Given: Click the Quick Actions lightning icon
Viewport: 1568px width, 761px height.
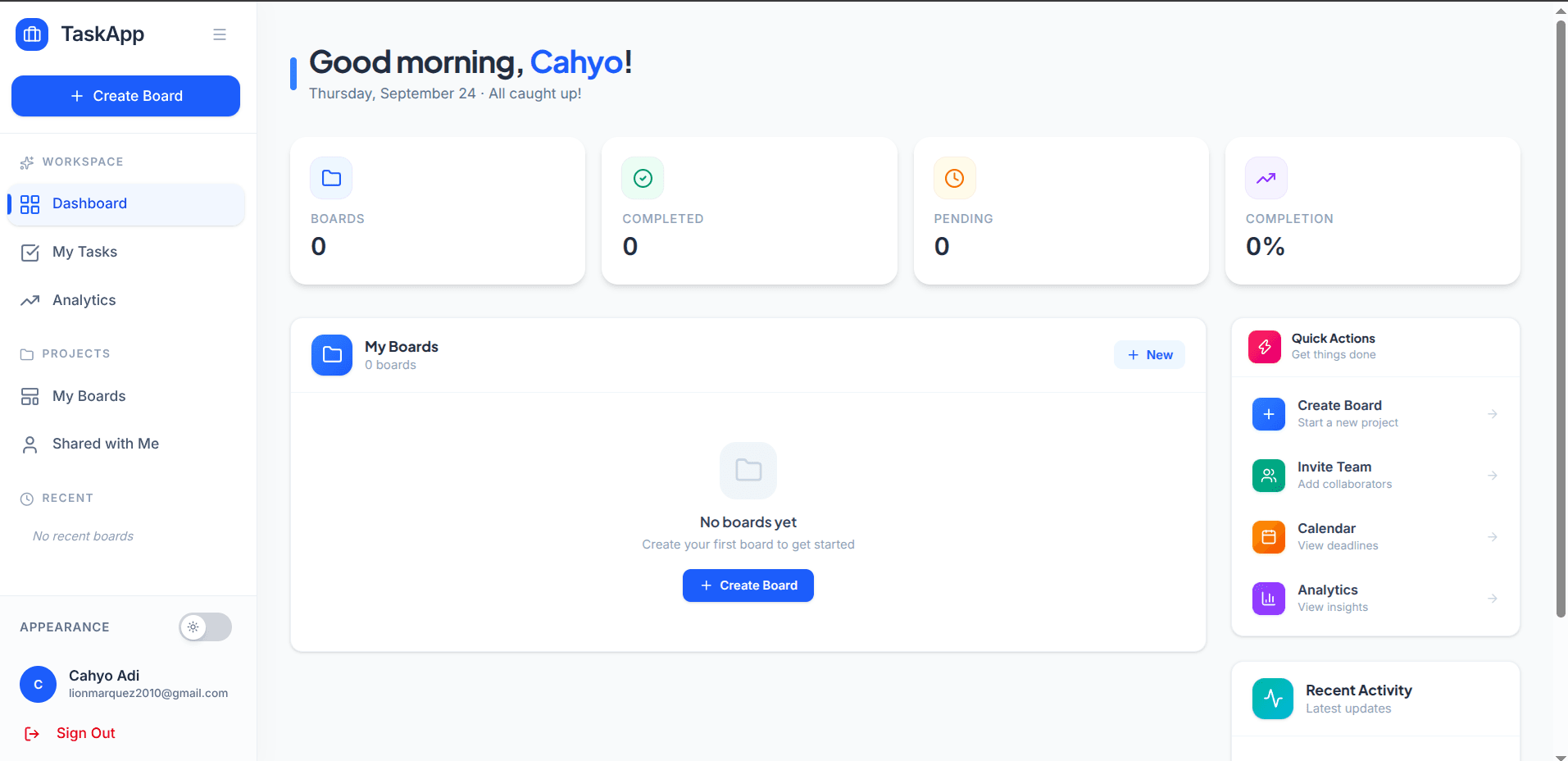Looking at the screenshot, I should click(1265, 347).
